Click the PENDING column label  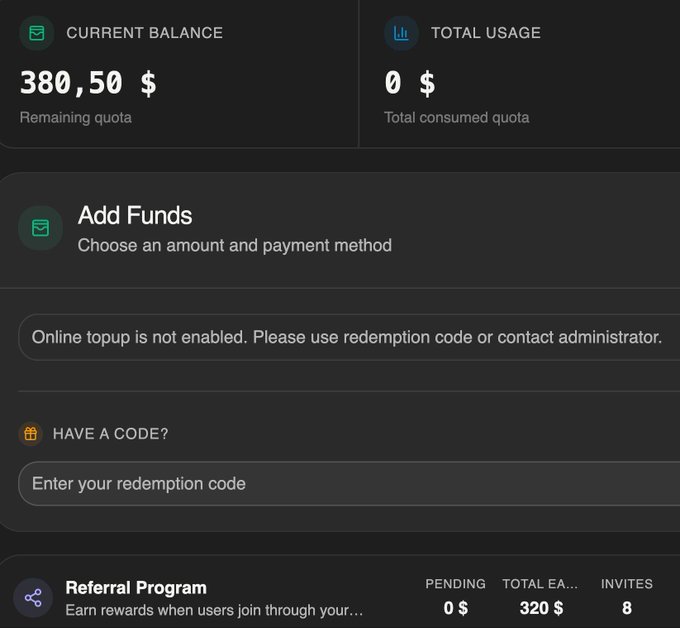point(455,584)
